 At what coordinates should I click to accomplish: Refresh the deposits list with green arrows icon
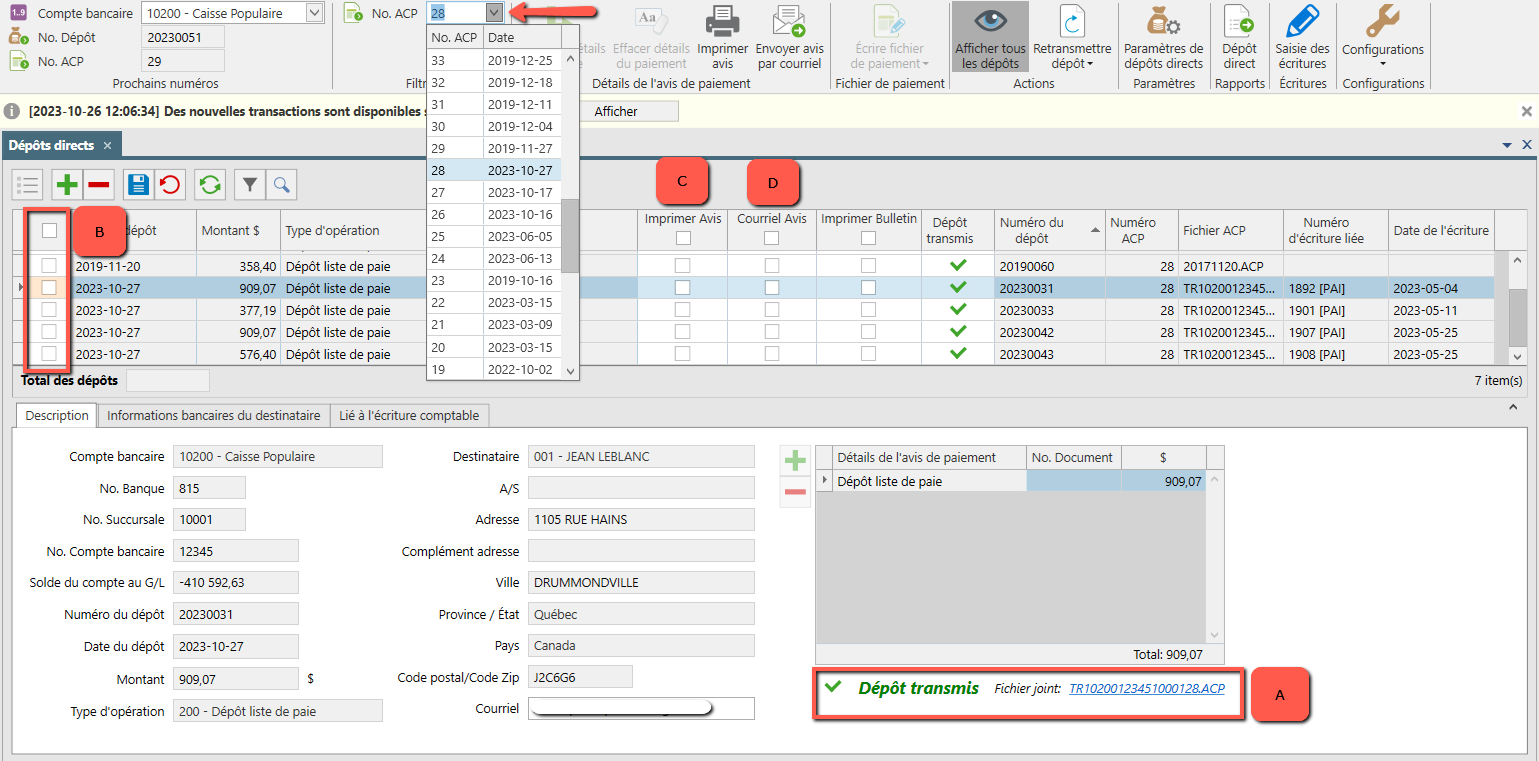(x=210, y=184)
